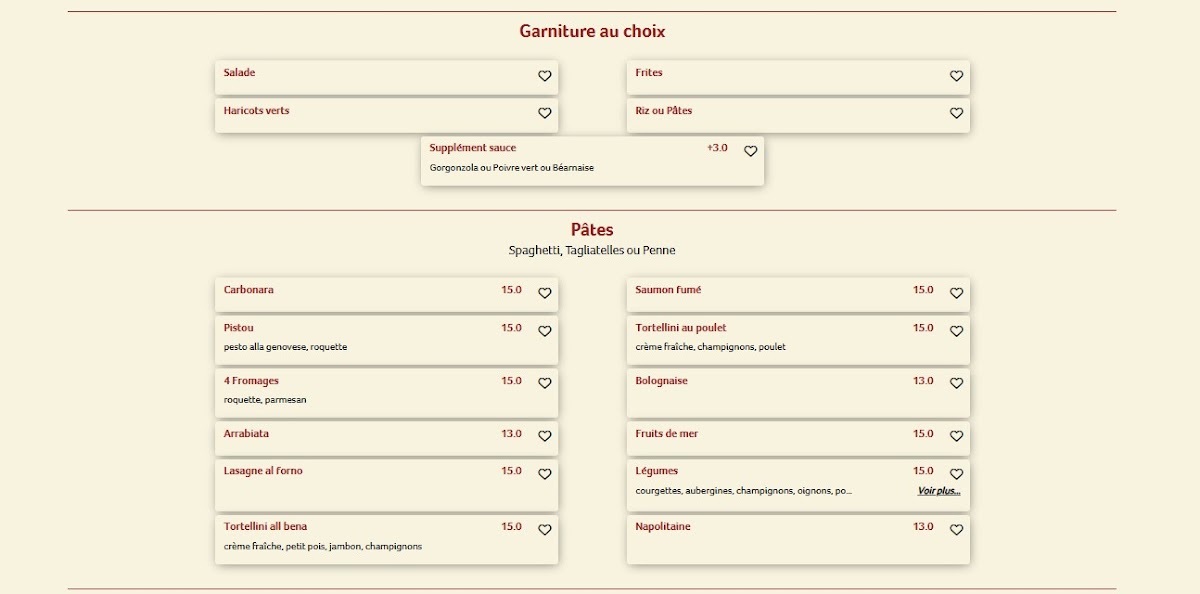The height and width of the screenshot is (594, 1200).
Task: Click the Garniture au choix heading
Action: click(x=592, y=31)
